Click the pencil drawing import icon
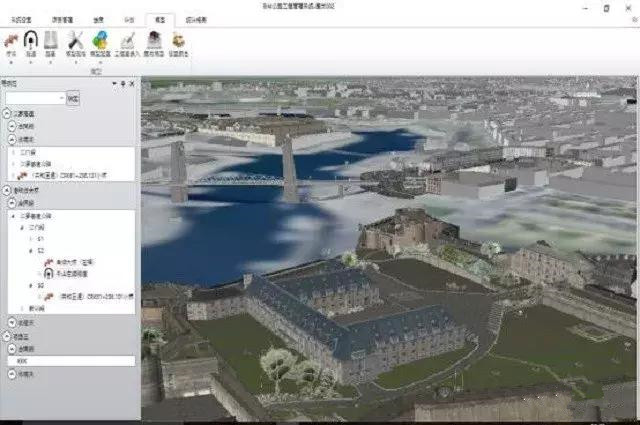The image size is (640, 425). [127, 41]
